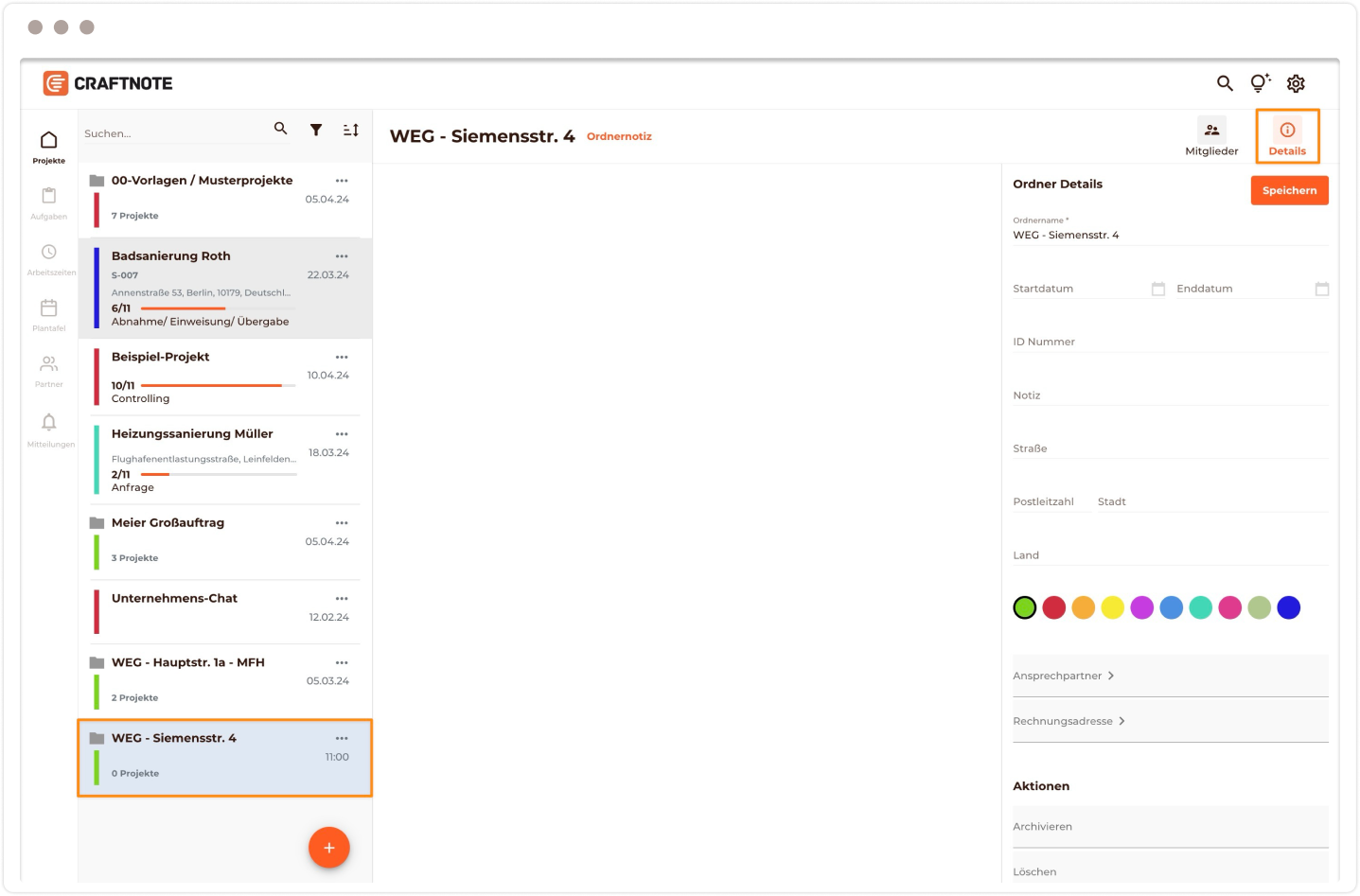Open the settings gear in header

pyautogui.click(x=1296, y=83)
